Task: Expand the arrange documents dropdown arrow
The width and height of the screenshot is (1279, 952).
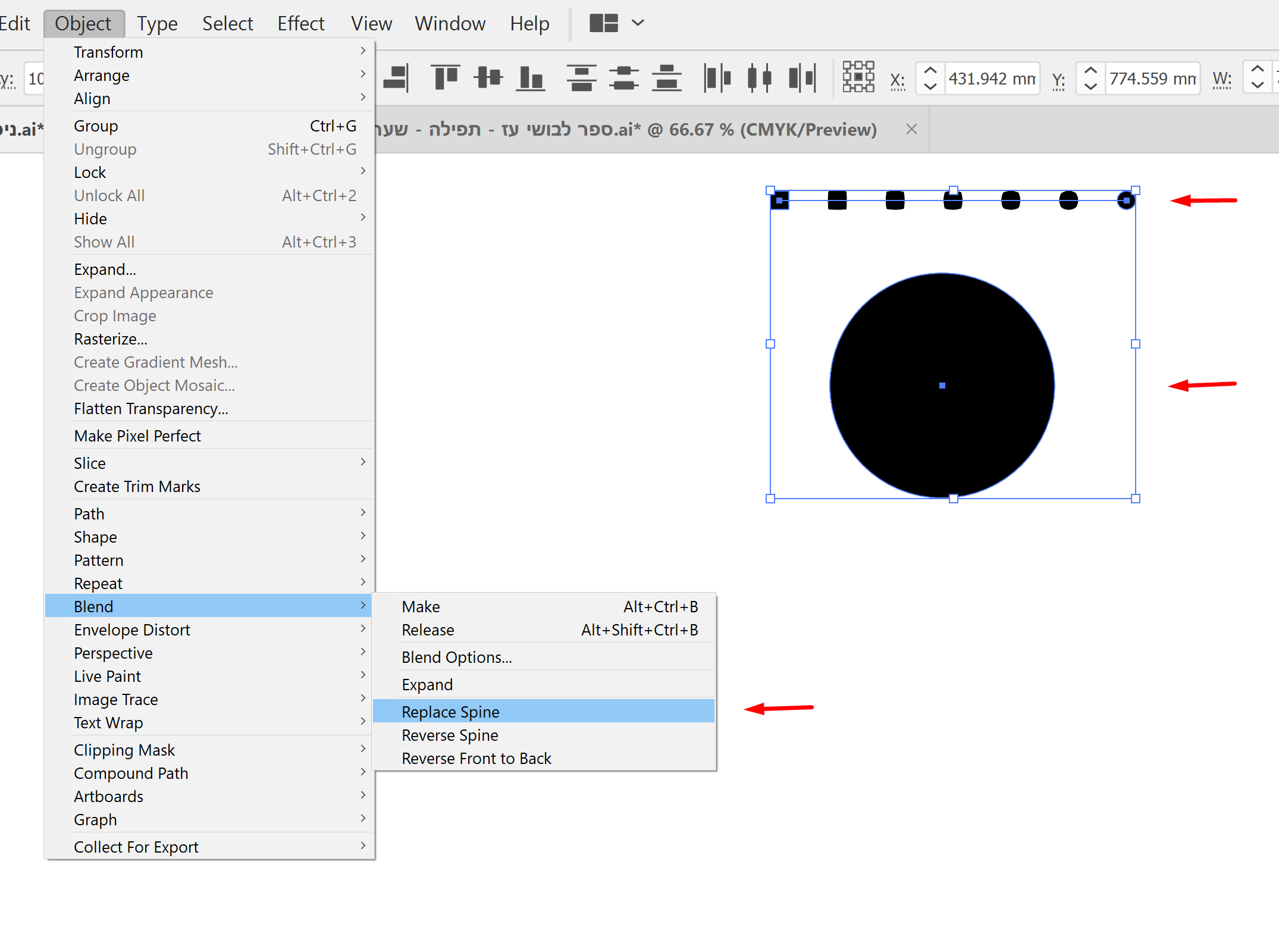Action: tap(638, 23)
